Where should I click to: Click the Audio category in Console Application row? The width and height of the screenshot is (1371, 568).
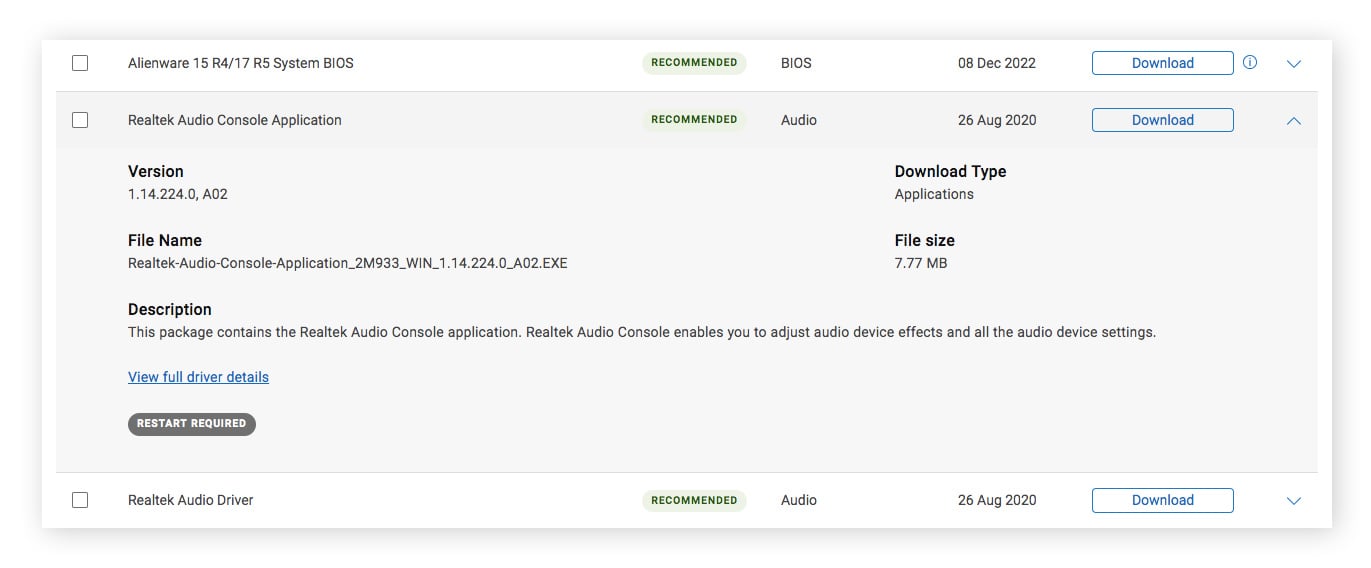799,120
